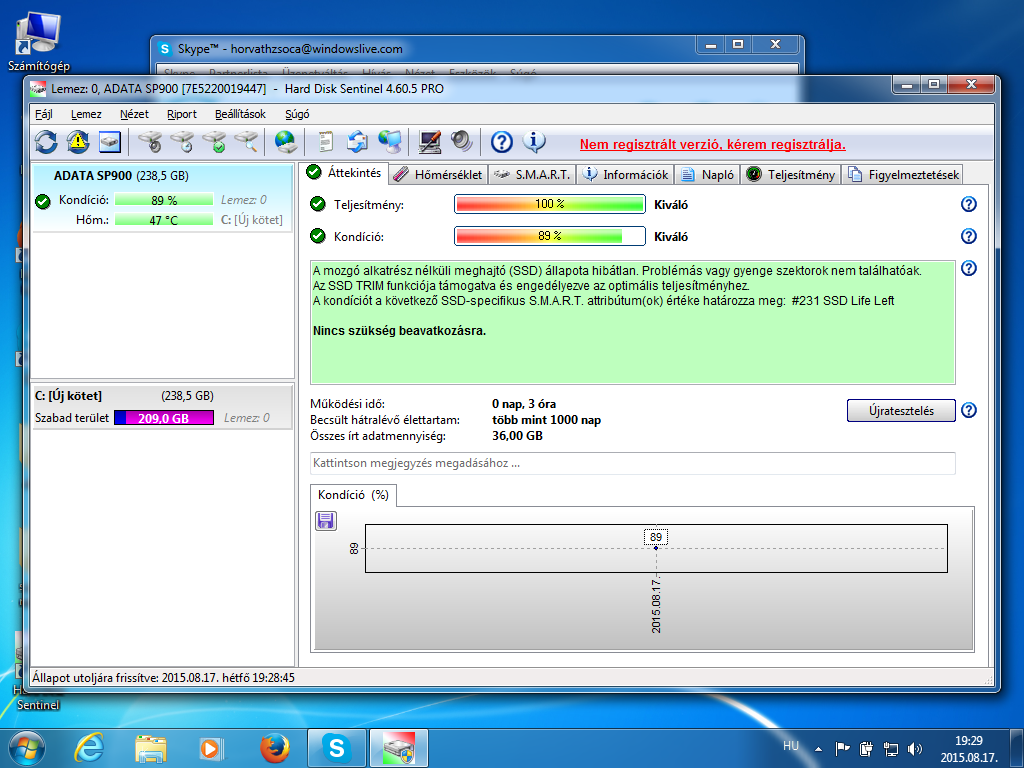This screenshot has width=1024, height=768.
Task: Select the C: [Új kötet] volume entry
Action: (163, 407)
